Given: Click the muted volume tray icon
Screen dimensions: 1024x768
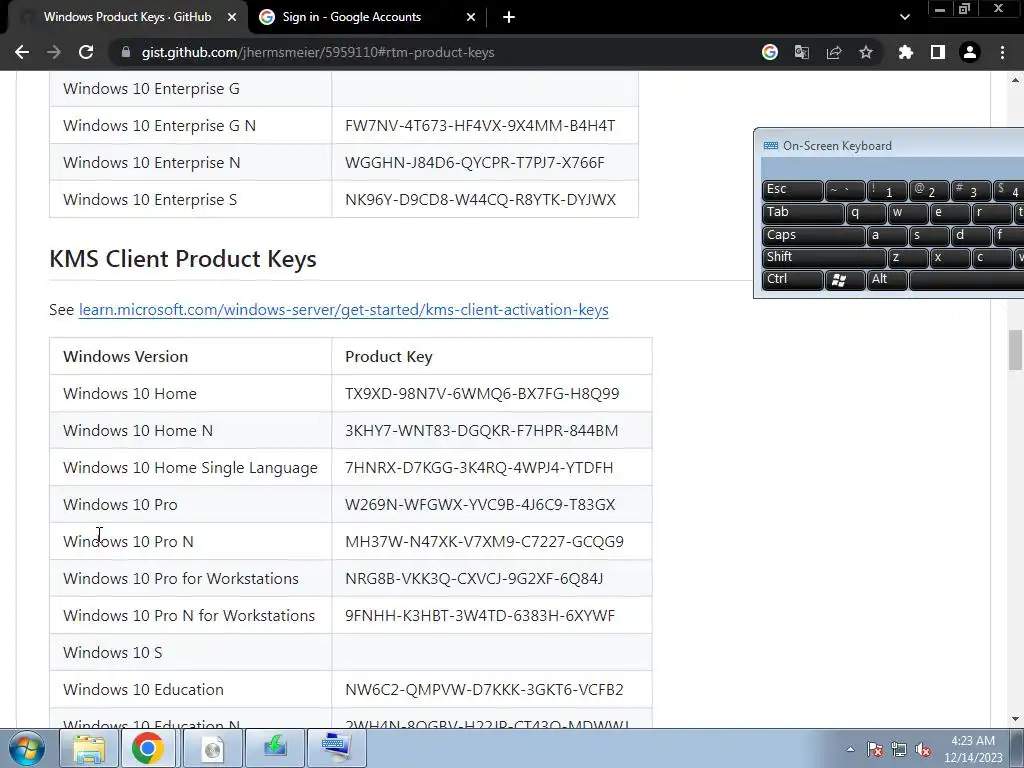Looking at the screenshot, I should [923, 750].
